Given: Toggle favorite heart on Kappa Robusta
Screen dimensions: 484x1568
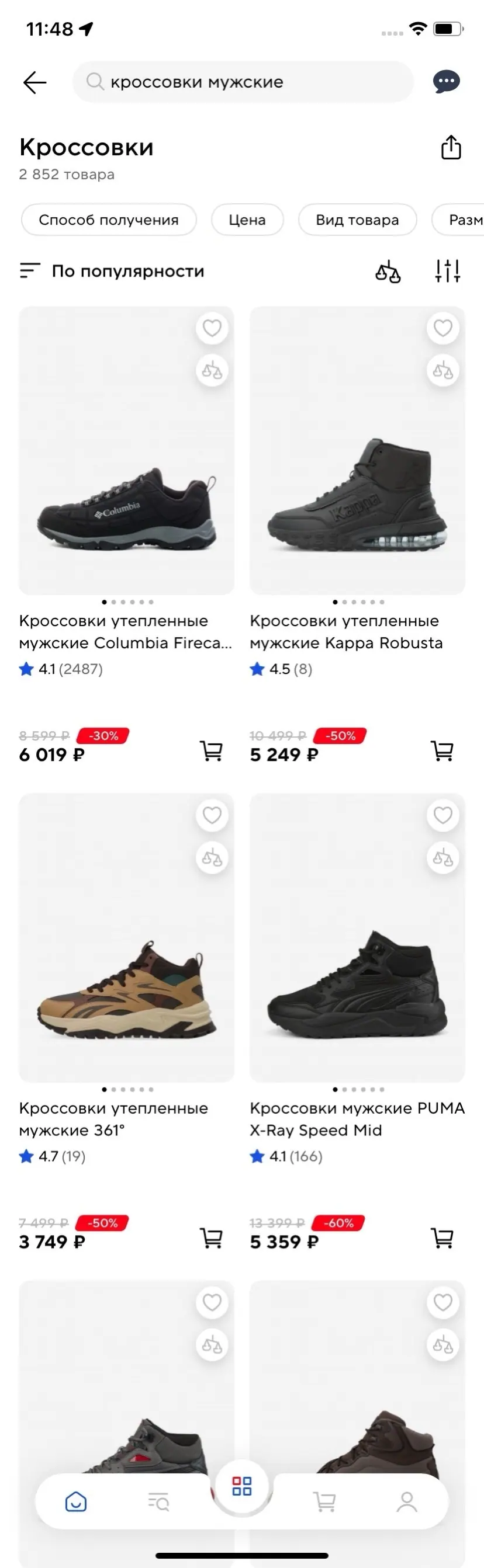Looking at the screenshot, I should click(442, 328).
